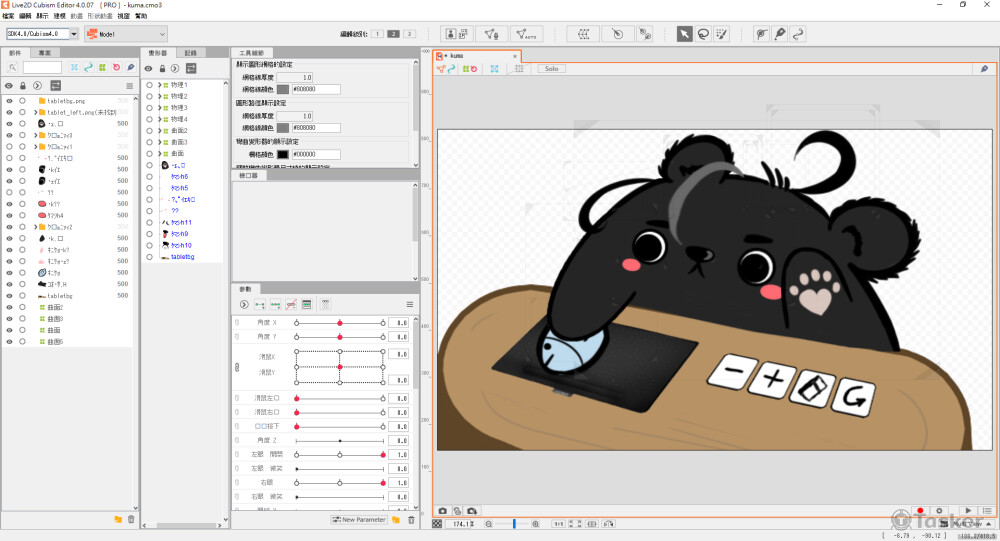Switch to the 記錄 tab
This screenshot has width=1000, height=541.
190,52
